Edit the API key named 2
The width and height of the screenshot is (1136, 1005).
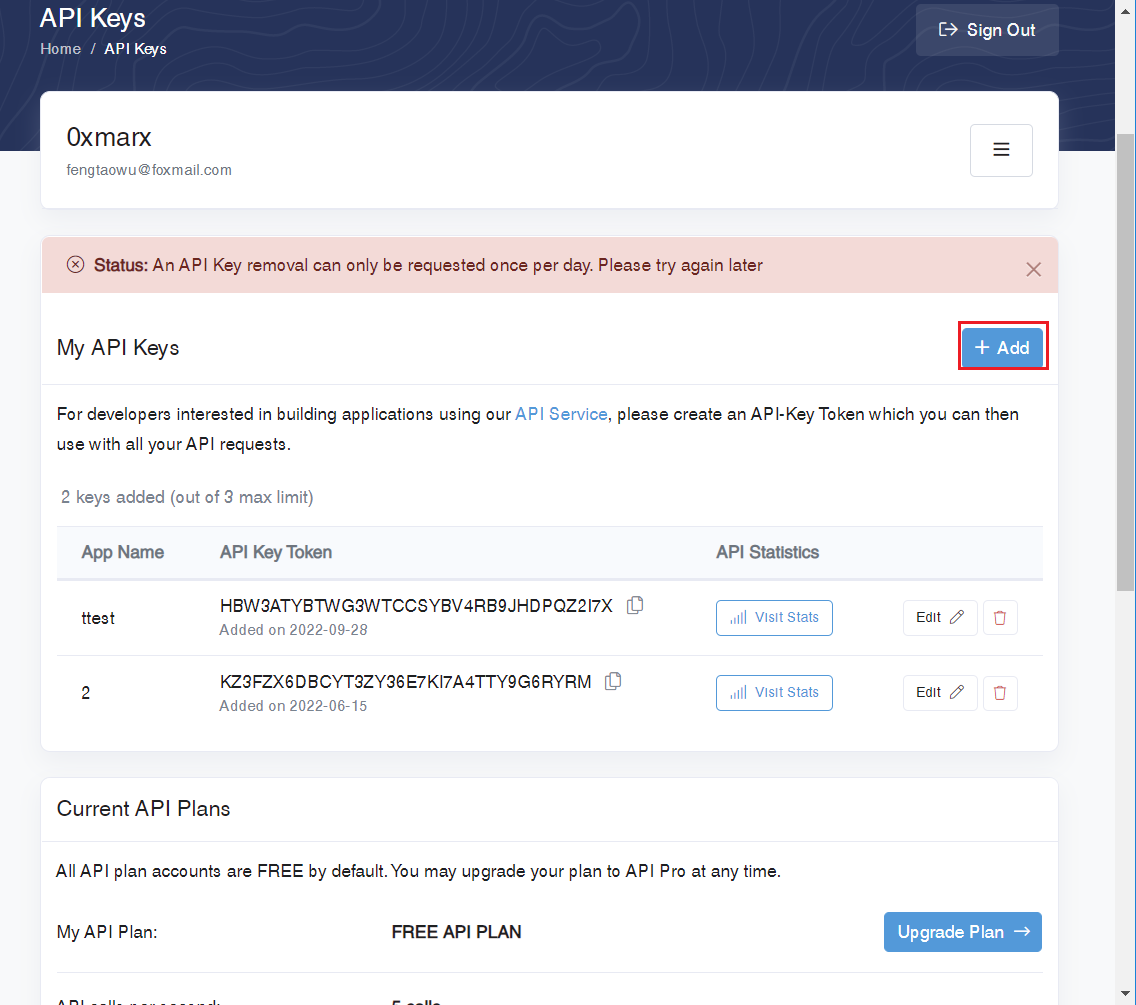pyautogui.click(x=939, y=693)
